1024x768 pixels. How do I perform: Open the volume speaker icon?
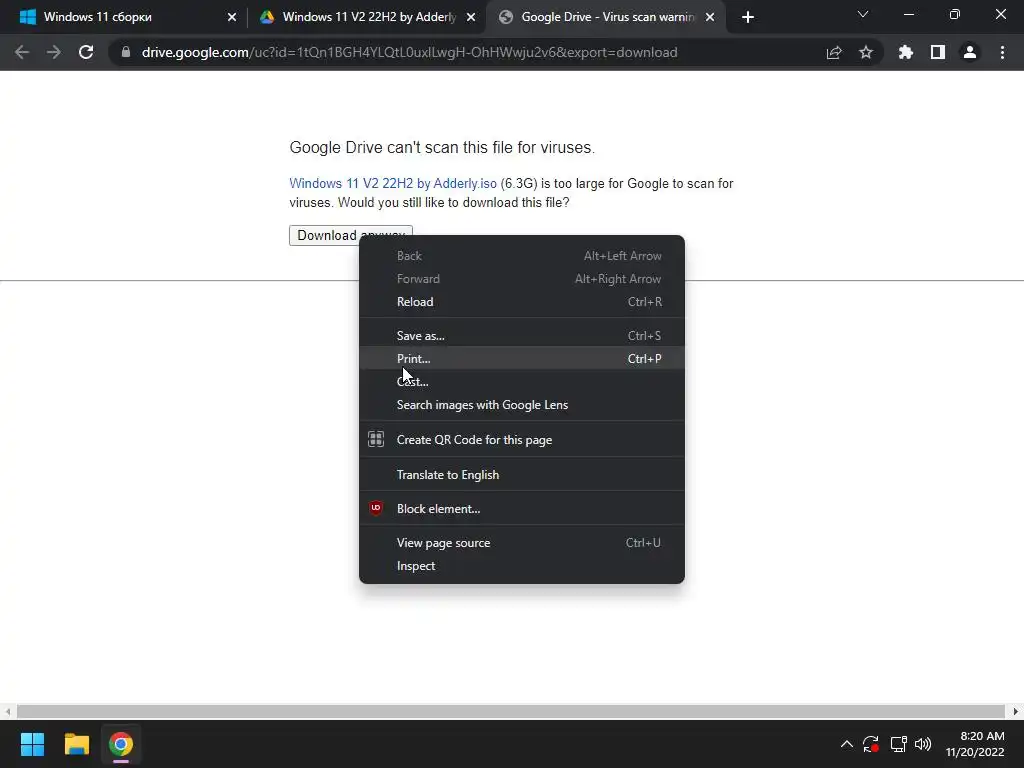[923, 744]
